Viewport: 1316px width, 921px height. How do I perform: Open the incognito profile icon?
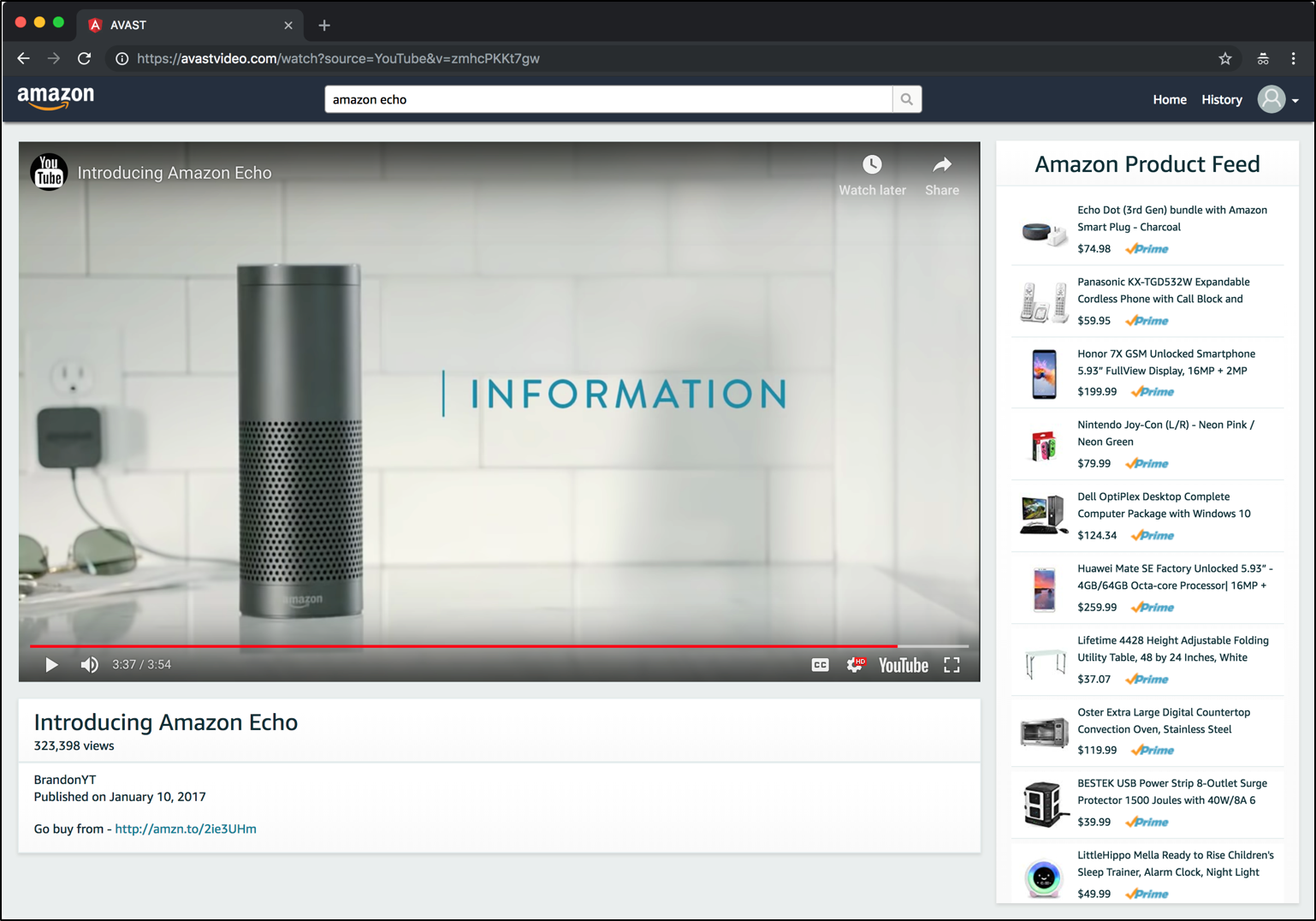[1263, 58]
